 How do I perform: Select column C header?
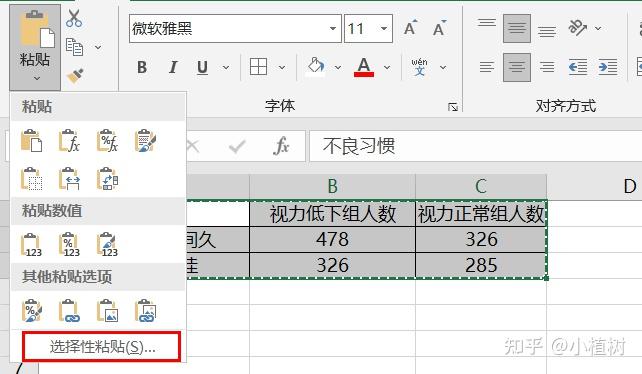point(481,186)
